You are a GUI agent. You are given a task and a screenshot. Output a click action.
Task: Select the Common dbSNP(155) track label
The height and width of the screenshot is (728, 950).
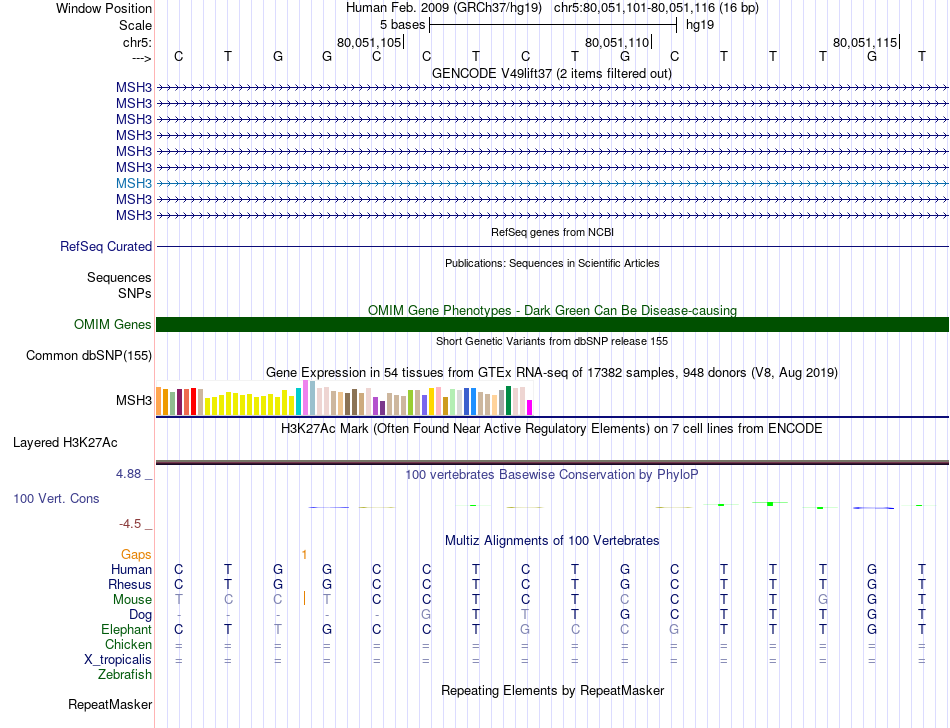tap(89, 356)
